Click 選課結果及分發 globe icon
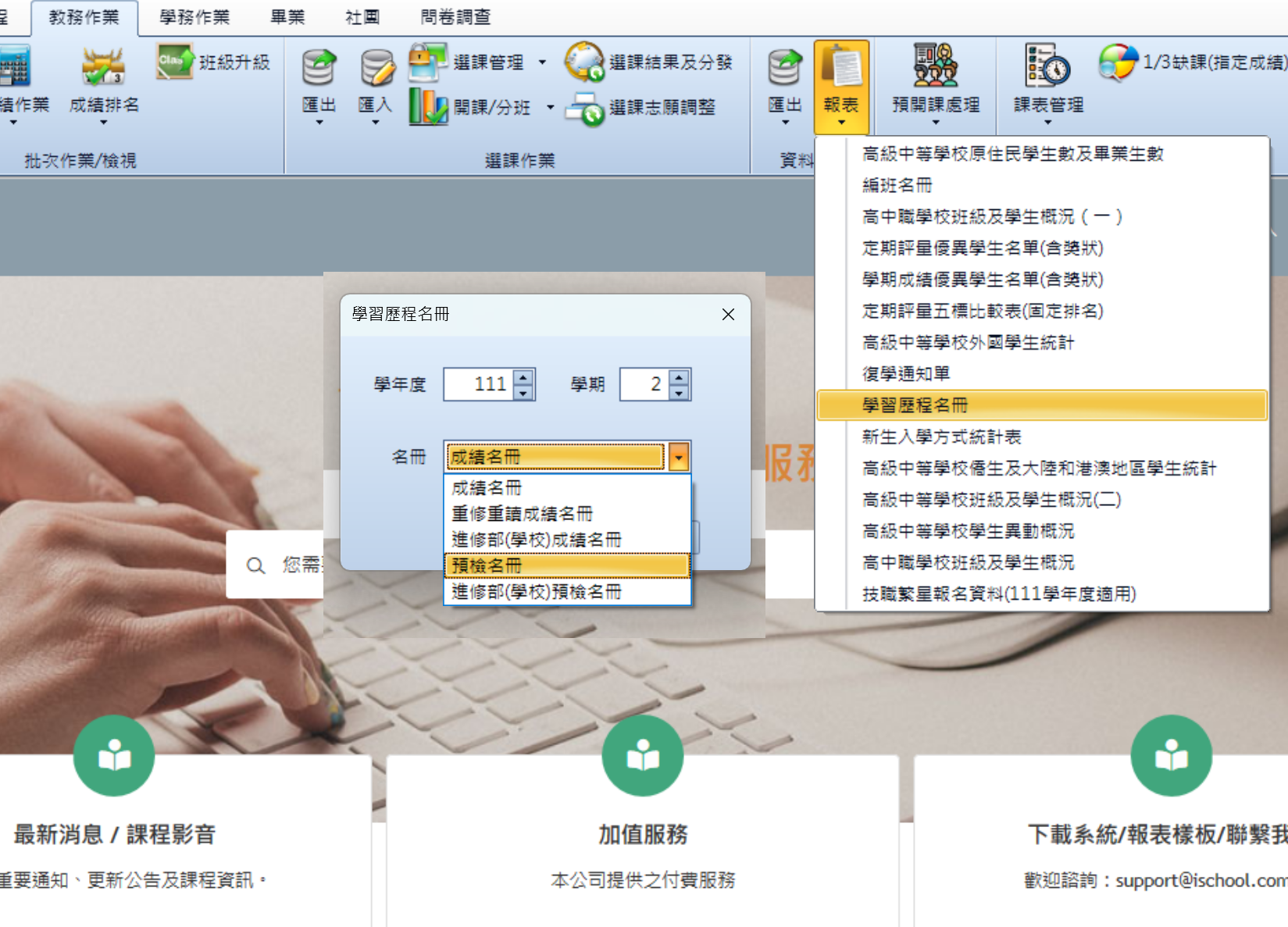 click(584, 62)
